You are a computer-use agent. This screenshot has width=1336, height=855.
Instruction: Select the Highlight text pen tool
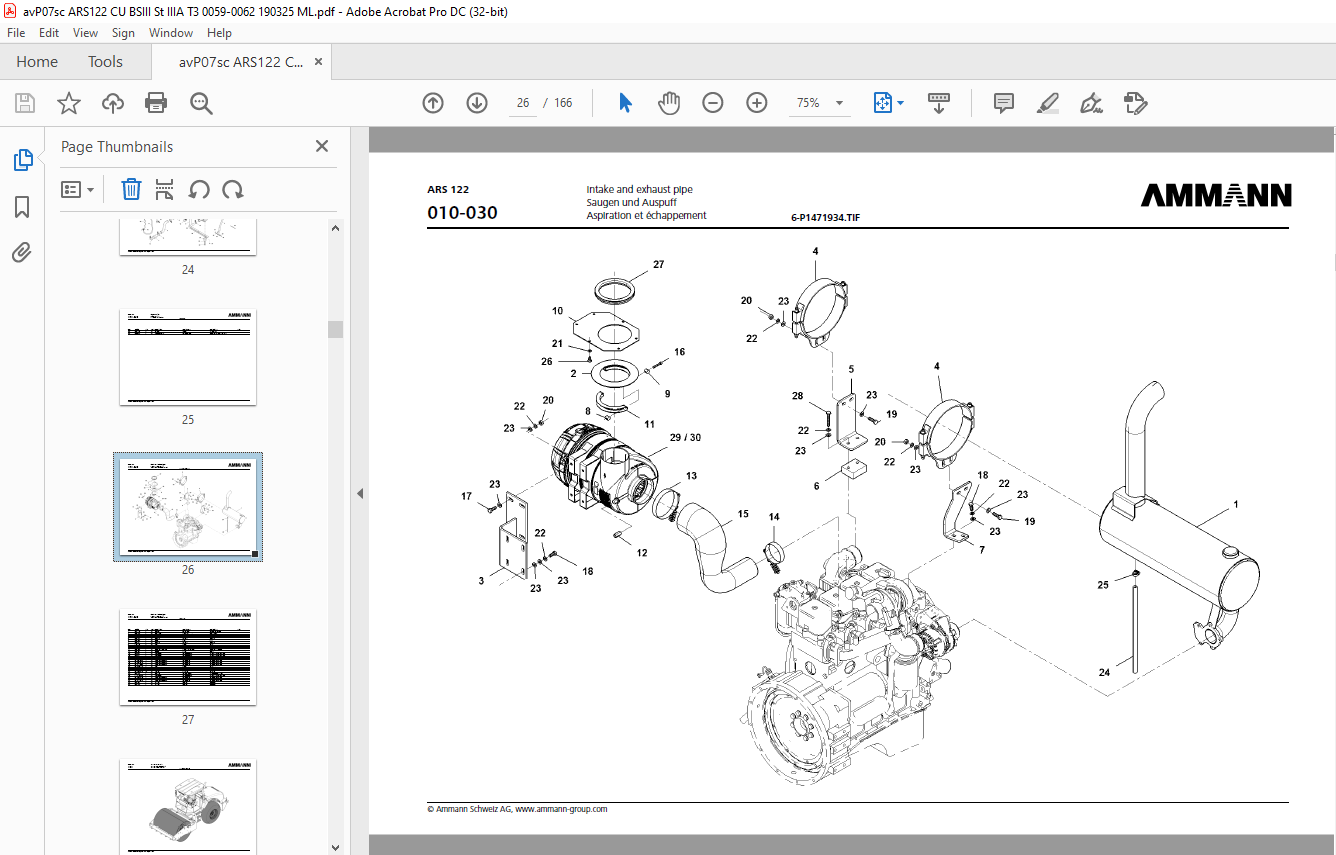pos(1048,103)
